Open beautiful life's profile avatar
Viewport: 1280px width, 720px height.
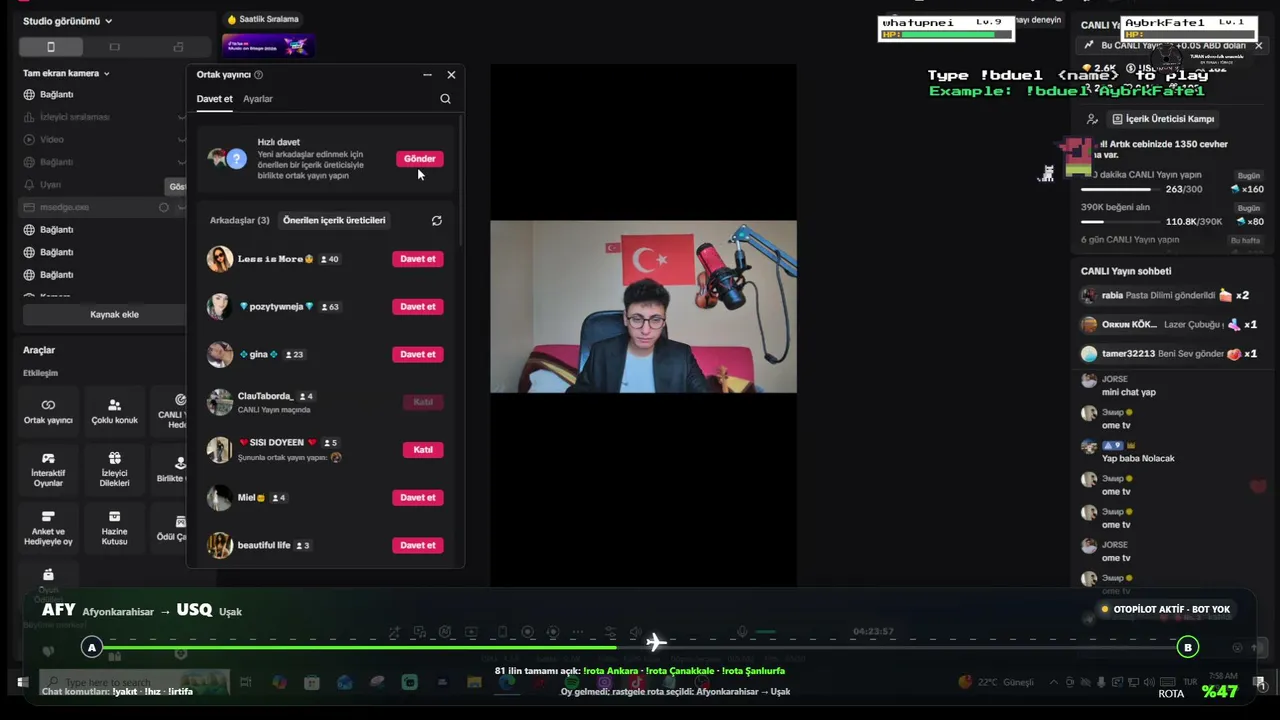click(220, 545)
